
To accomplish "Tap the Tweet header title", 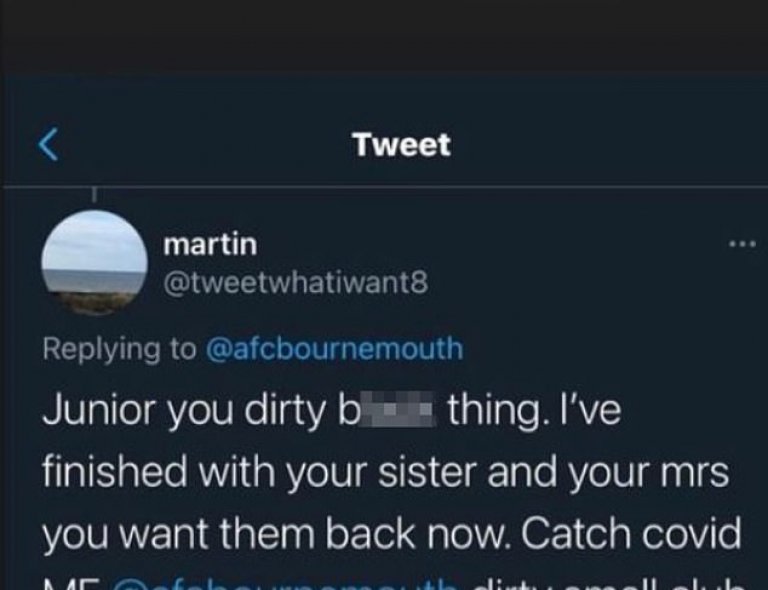I will (402, 145).
